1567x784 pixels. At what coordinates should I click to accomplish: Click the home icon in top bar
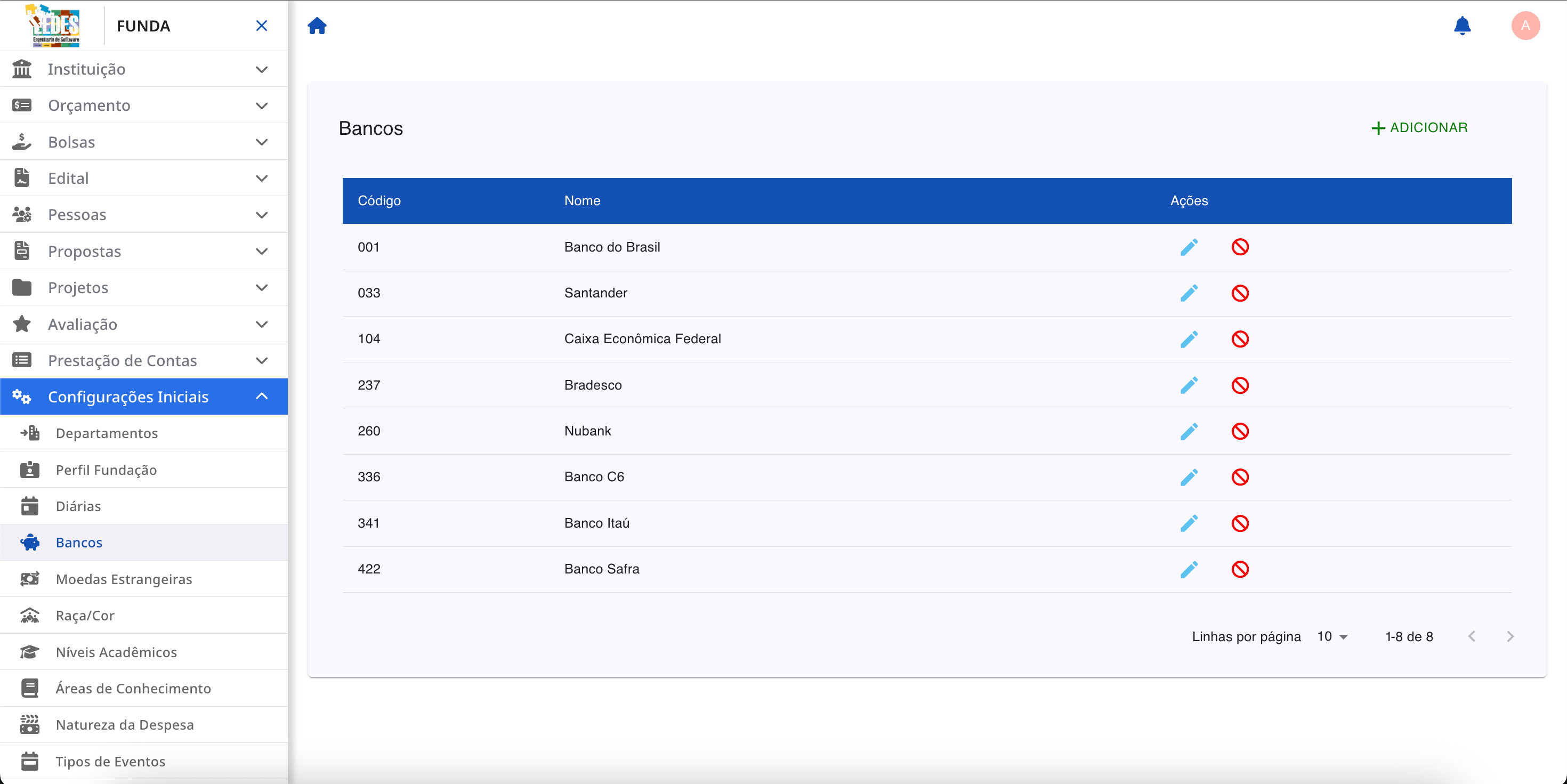tap(317, 26)
